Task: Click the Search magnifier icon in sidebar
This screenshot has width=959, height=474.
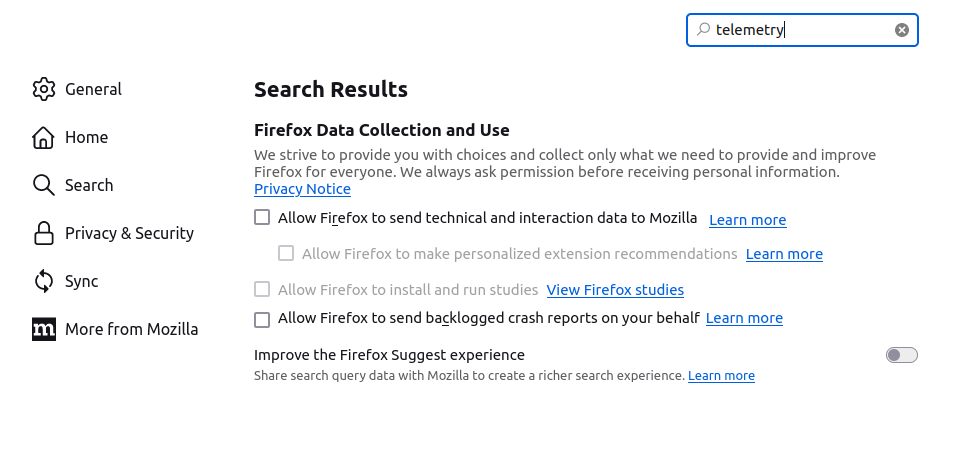Action: (43, 185)
